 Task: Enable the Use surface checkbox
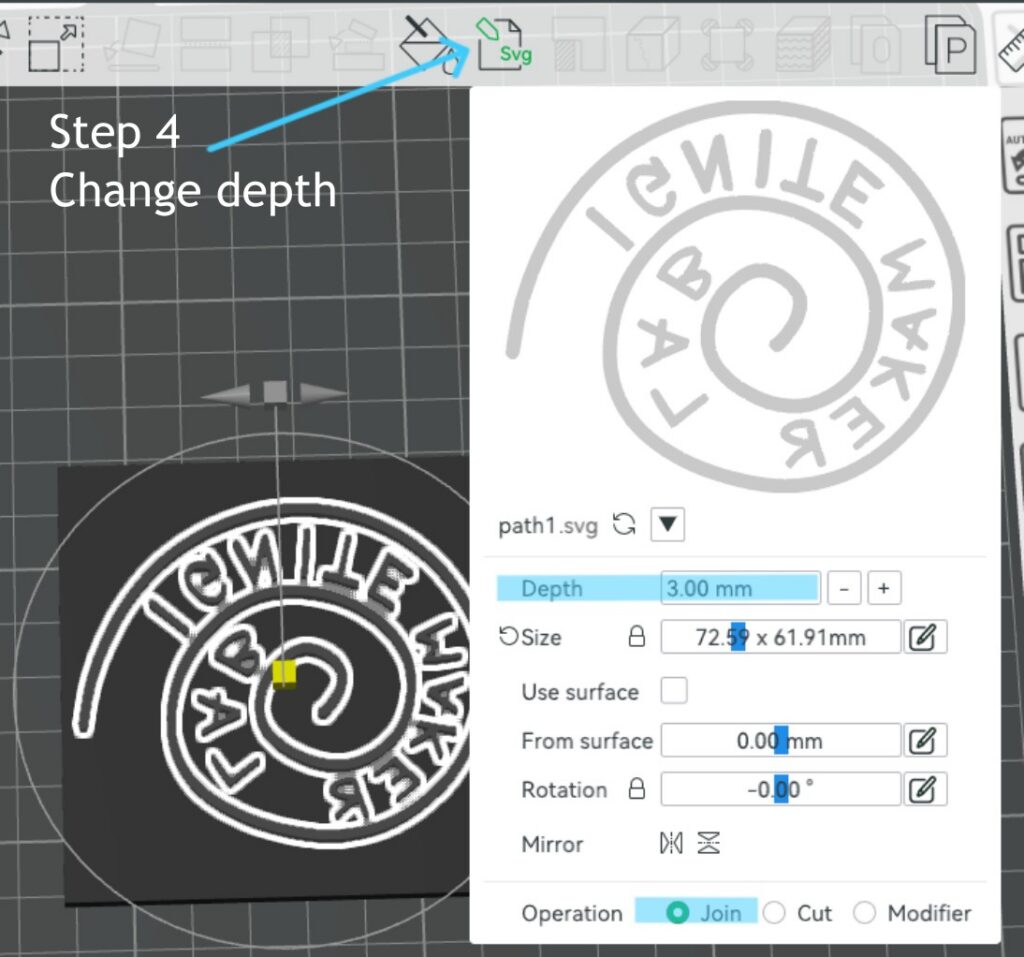674,690
